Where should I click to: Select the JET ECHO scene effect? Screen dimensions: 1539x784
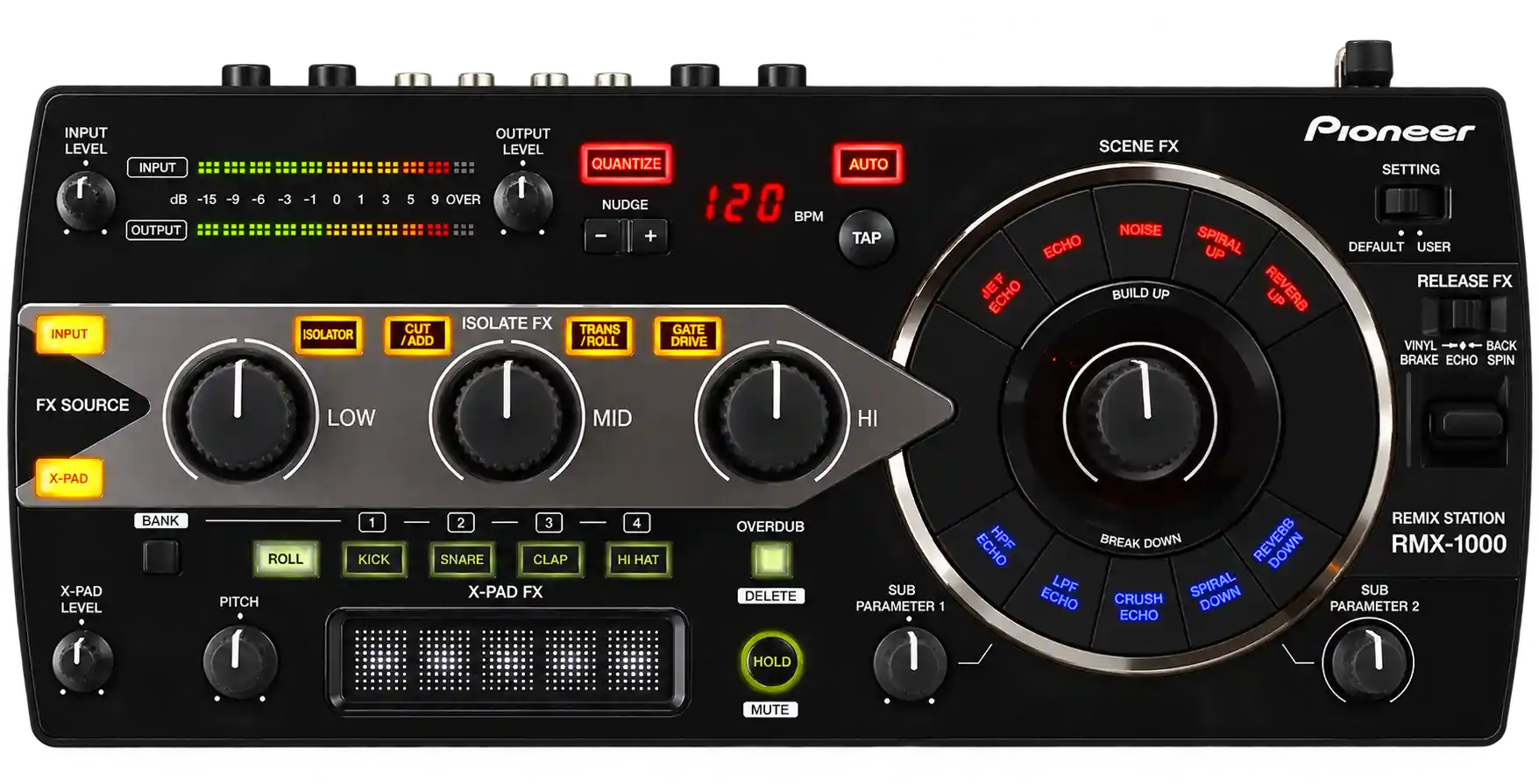coord(999,295)
